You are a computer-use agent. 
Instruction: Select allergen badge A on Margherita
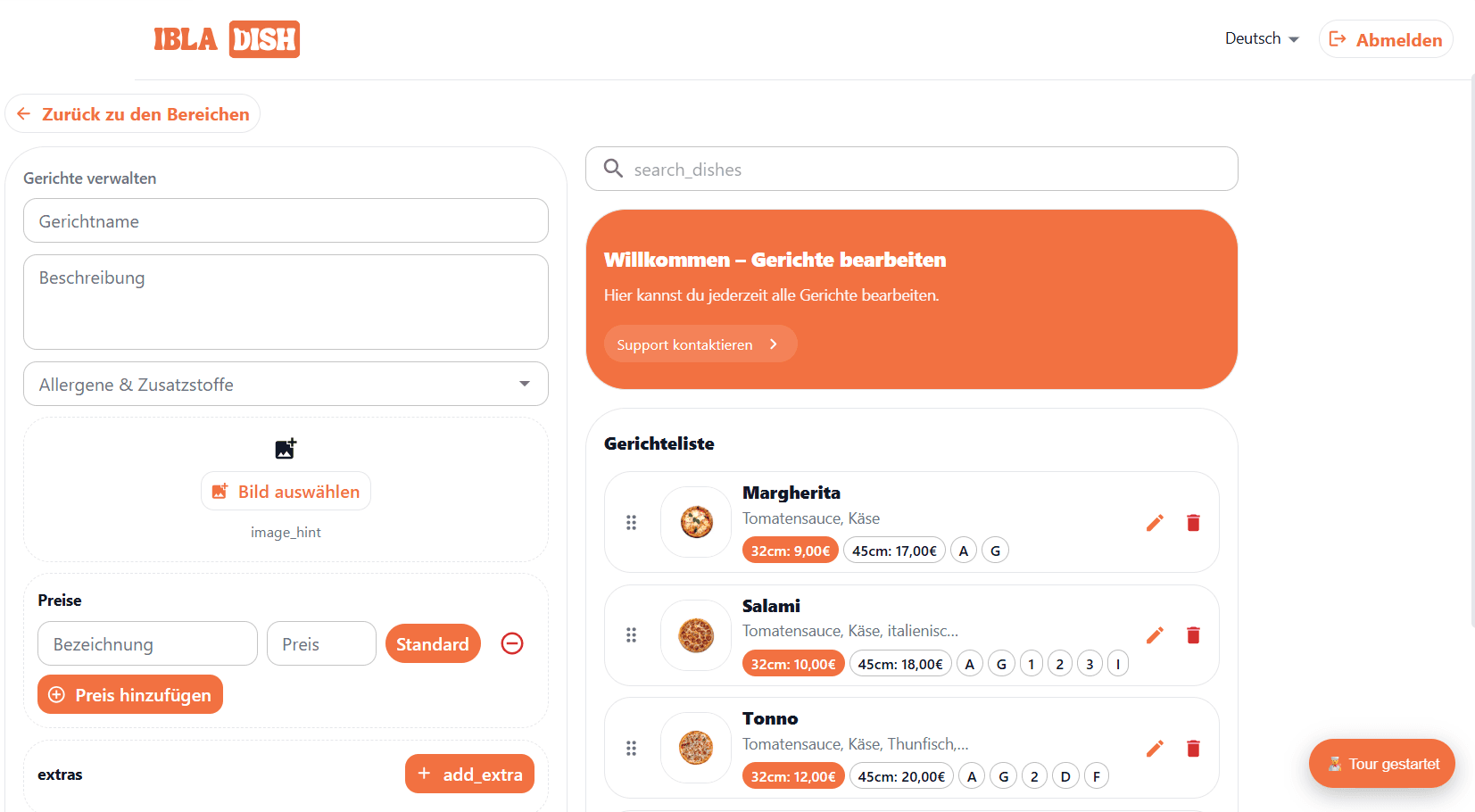(x=963, y=550)
